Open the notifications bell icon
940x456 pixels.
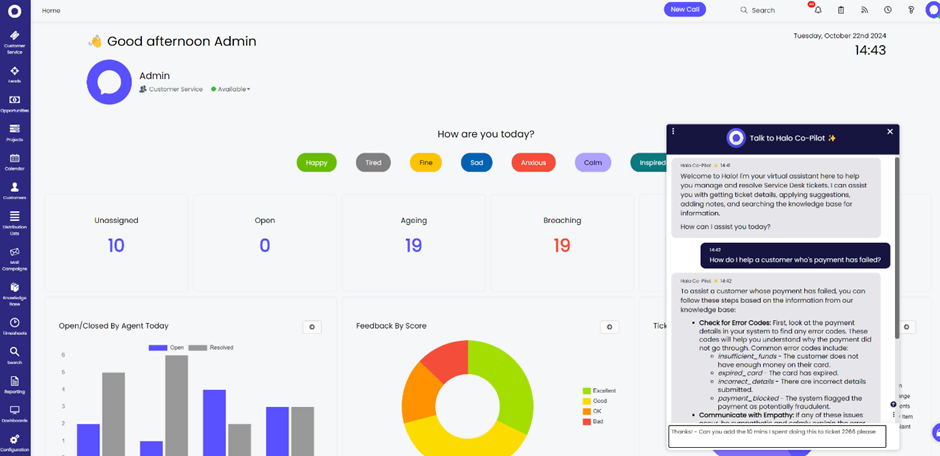817,10
